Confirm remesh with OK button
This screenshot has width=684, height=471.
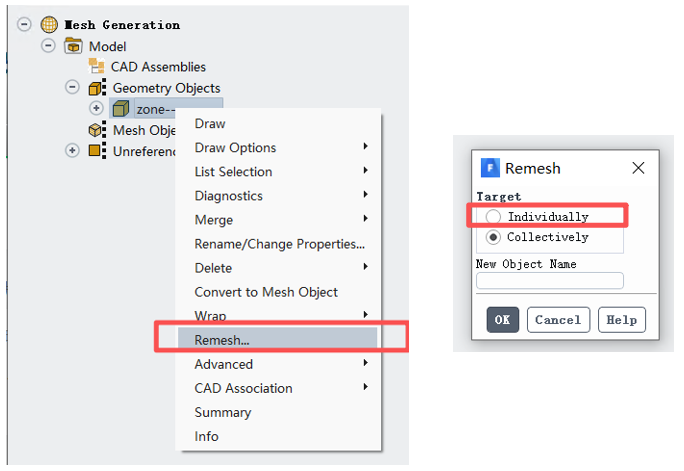pos(503,320)
